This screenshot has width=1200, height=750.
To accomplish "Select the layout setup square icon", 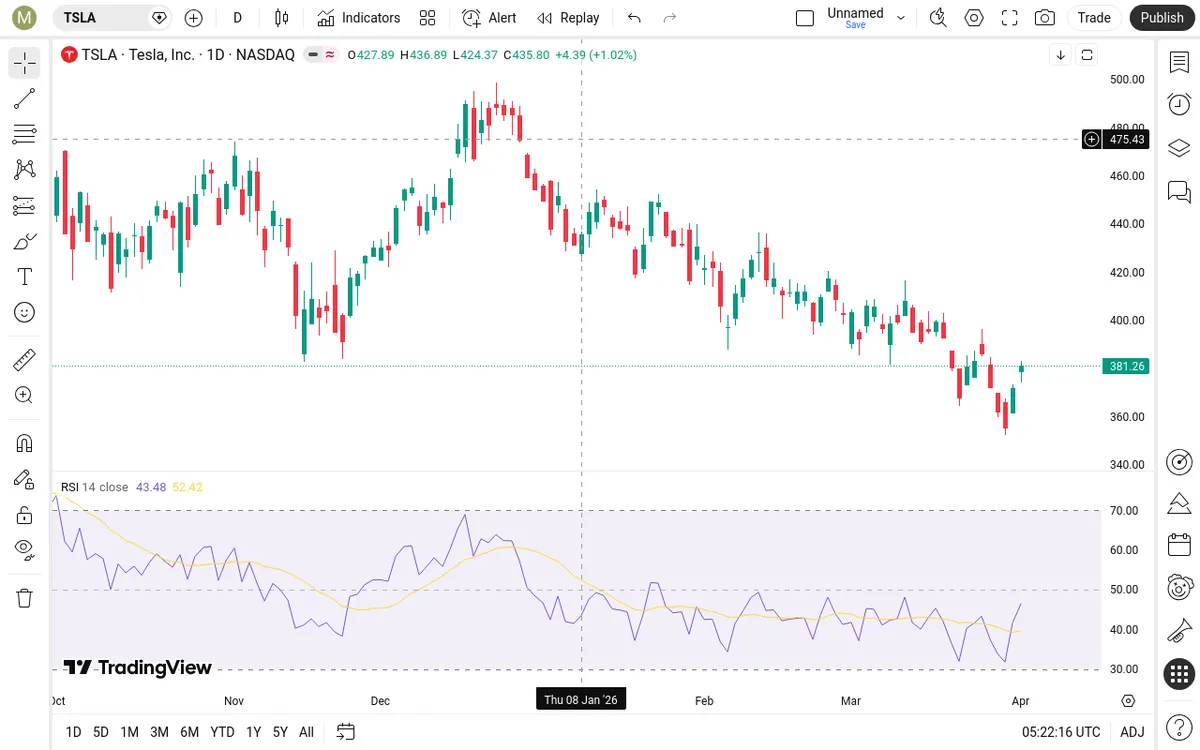I will coord(805,18).
